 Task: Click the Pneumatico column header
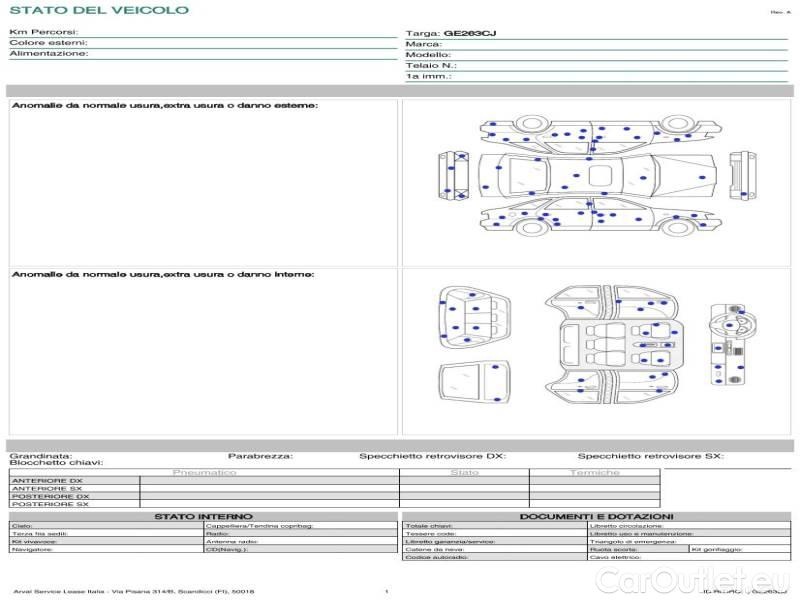[205, 472]
